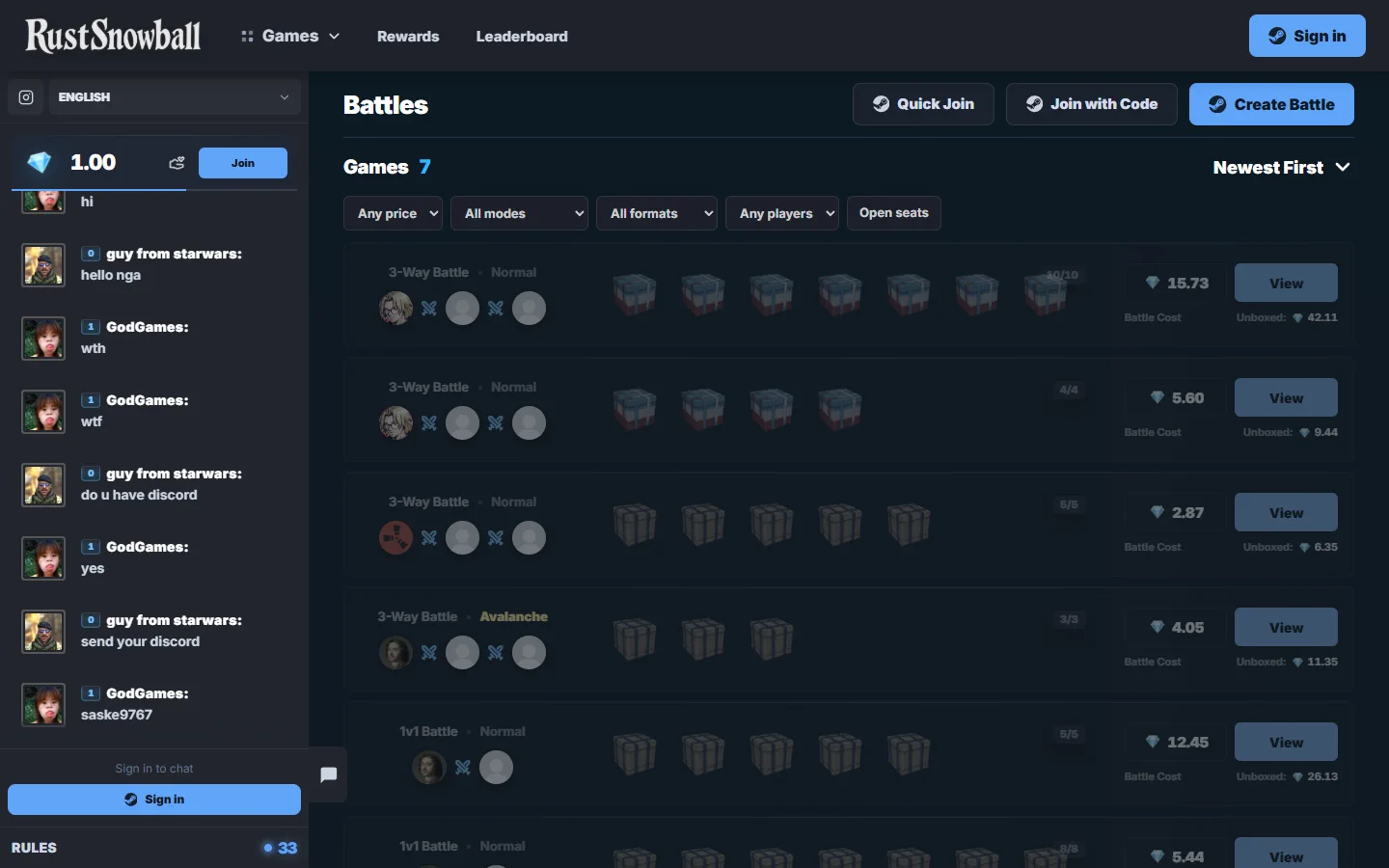This screenshot has width=1389, height=868.
Task: Click the top-right Sign in button
Action: click(x=1307, y=36)
